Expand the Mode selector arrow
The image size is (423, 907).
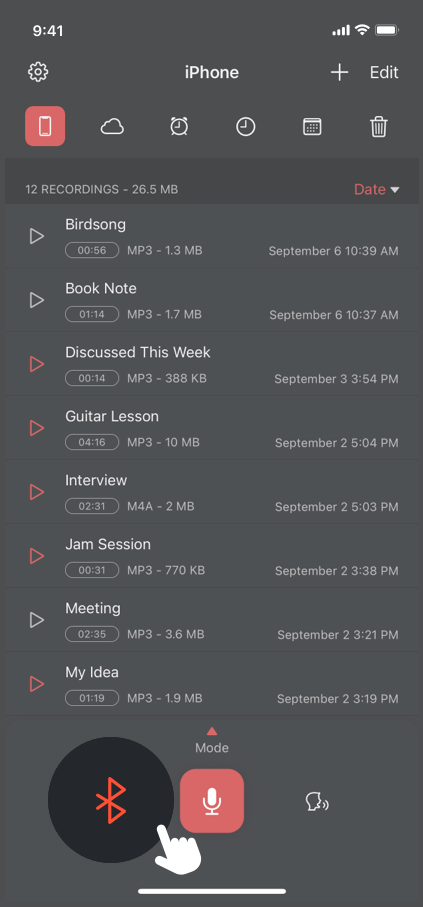tap(212, 731)
